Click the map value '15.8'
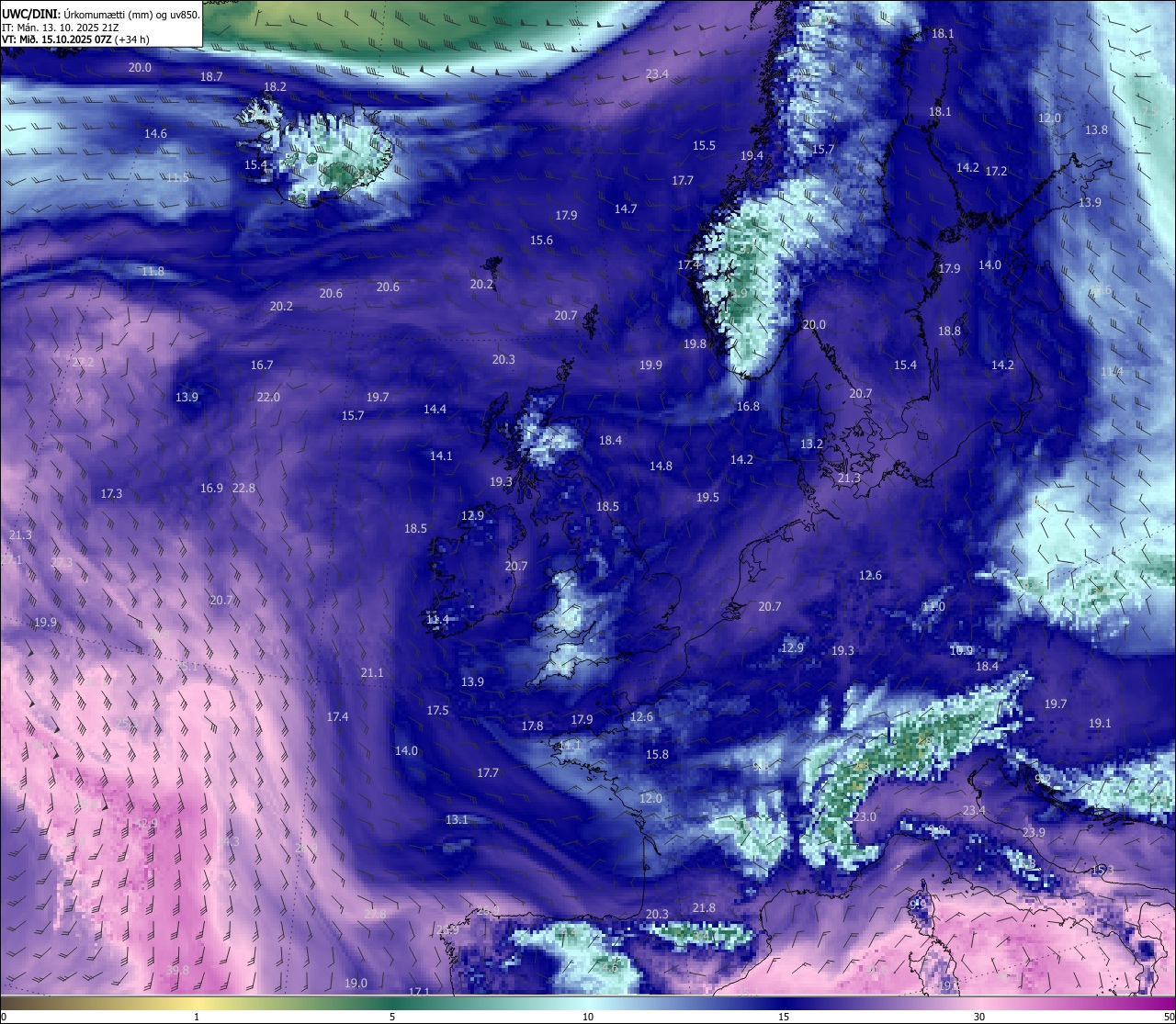Viewport: 1176px width, 1024px height. point(657,754)
